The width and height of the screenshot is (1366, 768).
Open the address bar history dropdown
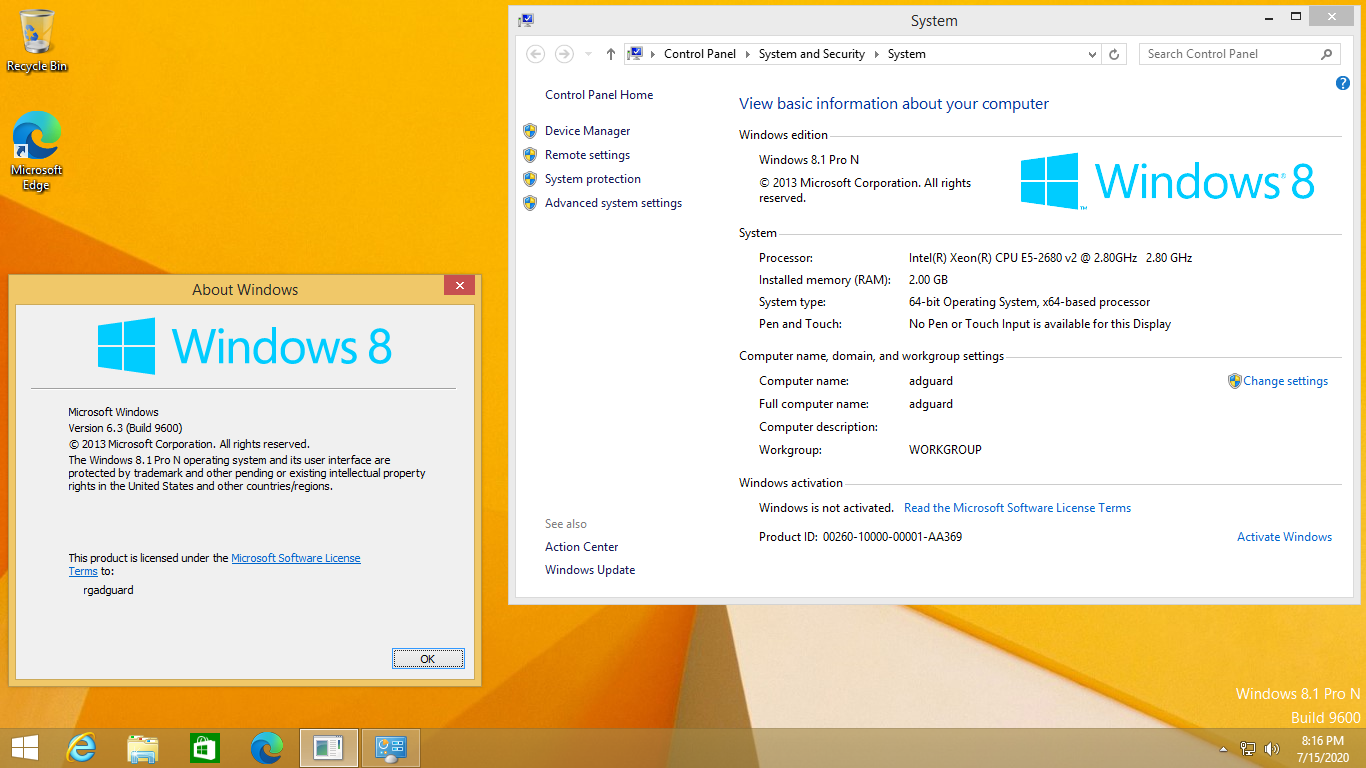(x=1092, y=54)
